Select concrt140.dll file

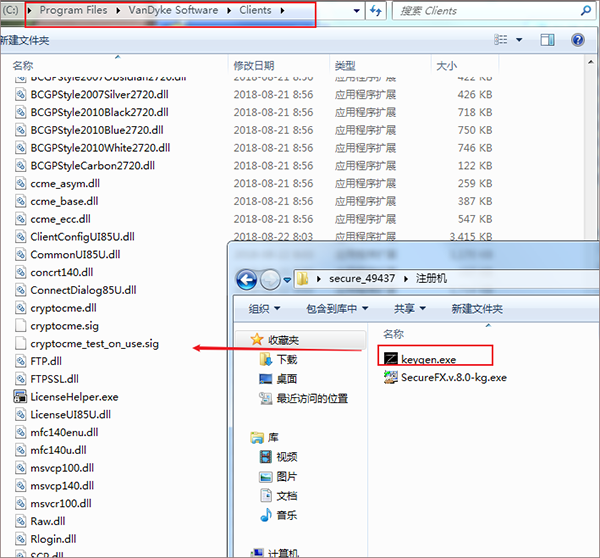[62, 272]
